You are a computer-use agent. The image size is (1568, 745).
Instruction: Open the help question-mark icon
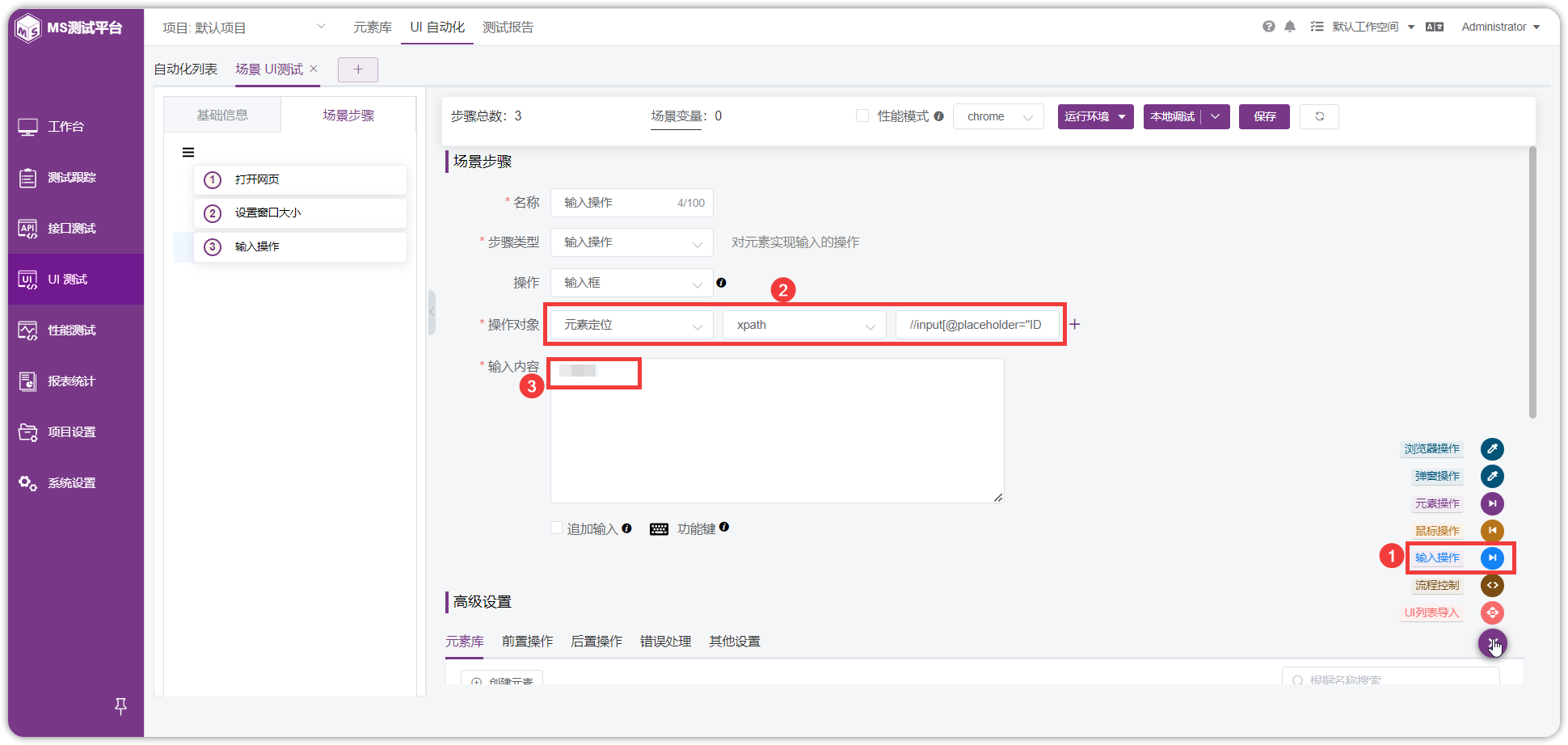(x=1268, y=27)
